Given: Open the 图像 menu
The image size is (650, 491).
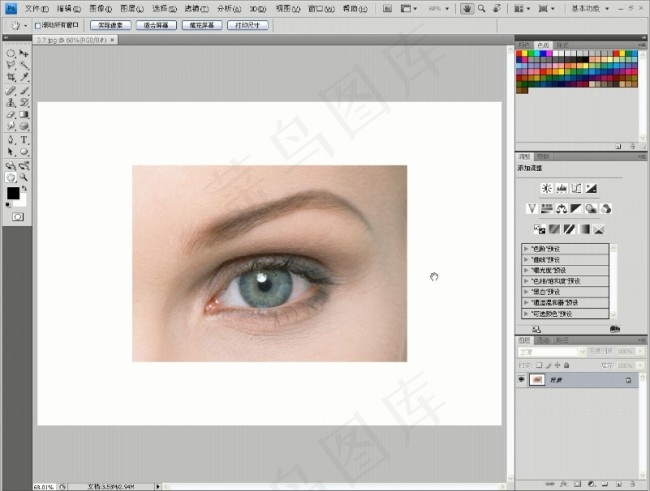Looking at the screenshot, I should pos(101,9).
